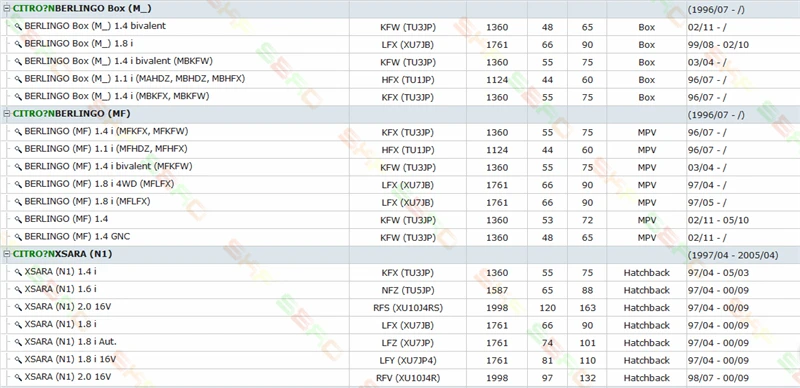Click MPV in BERLINGO (MF) 1.4 GNC row
Screen dimensions: 800x388
(646, 238)
